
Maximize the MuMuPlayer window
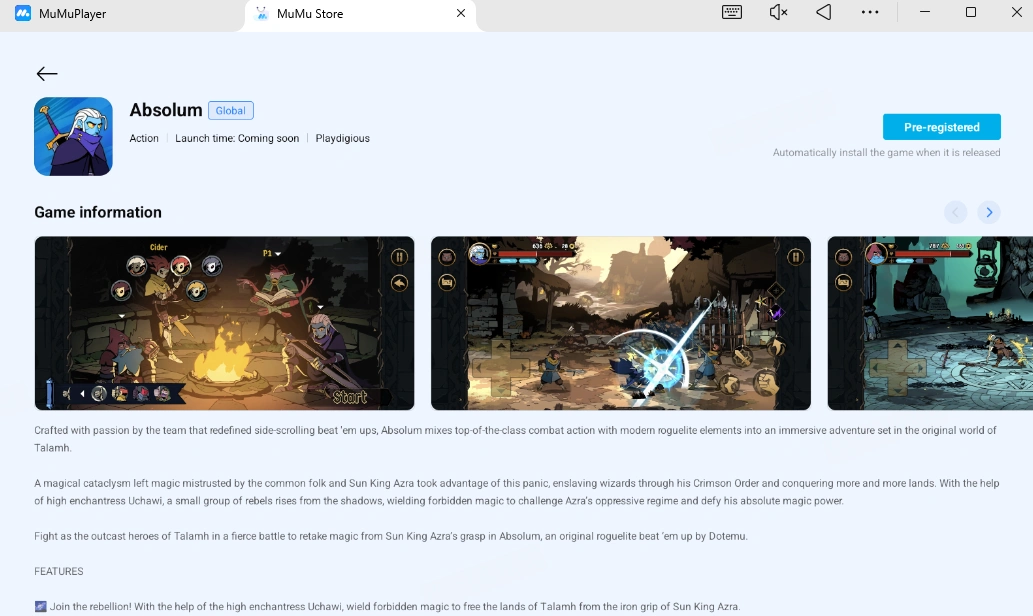(970, 12)
